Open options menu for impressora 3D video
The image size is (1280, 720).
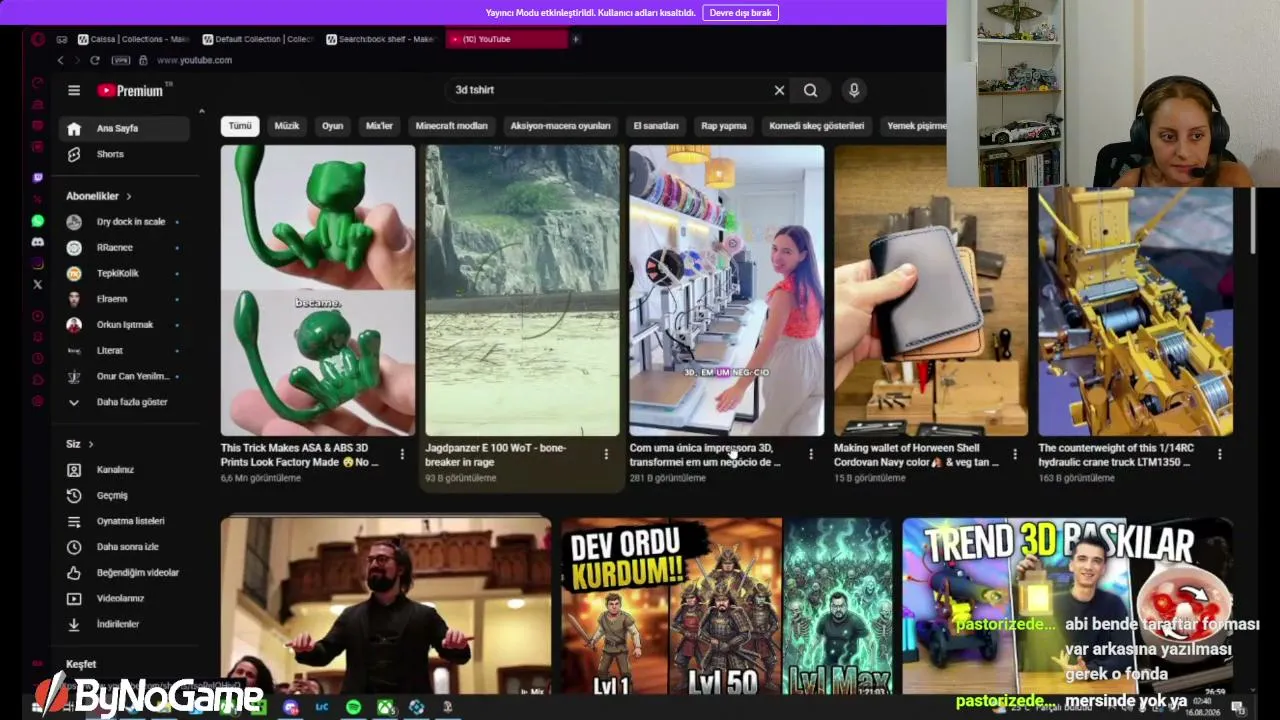811,454
